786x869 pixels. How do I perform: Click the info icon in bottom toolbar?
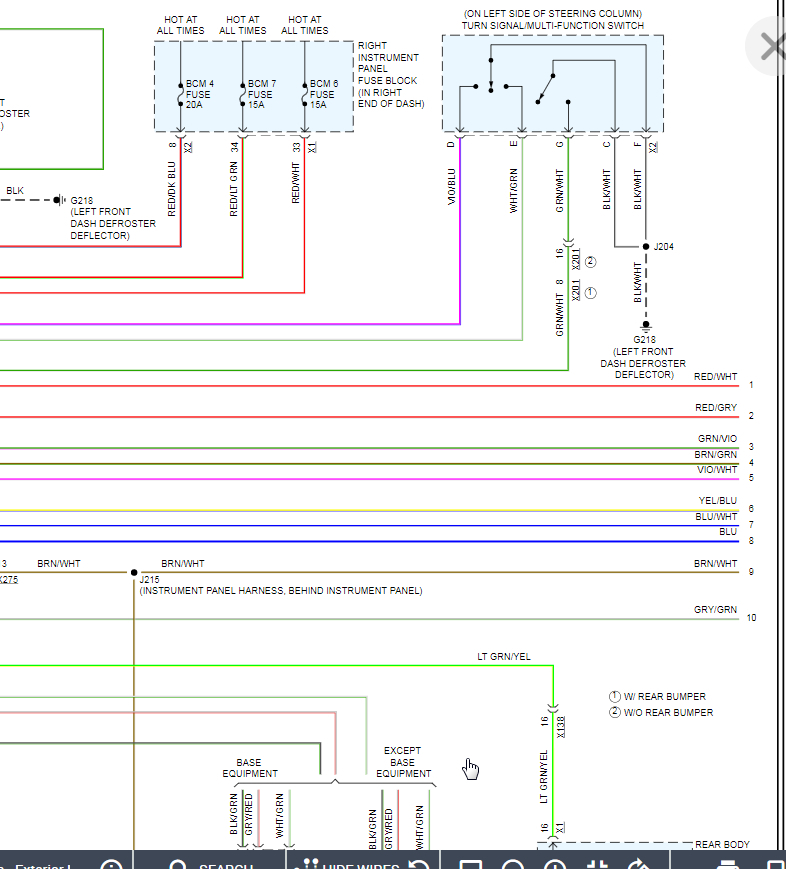click(111, 862)
